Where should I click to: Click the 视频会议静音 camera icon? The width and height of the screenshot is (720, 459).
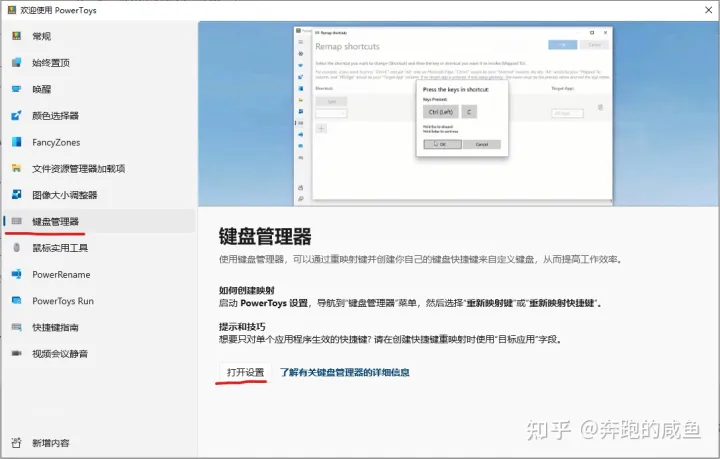(x=17, y=353)
